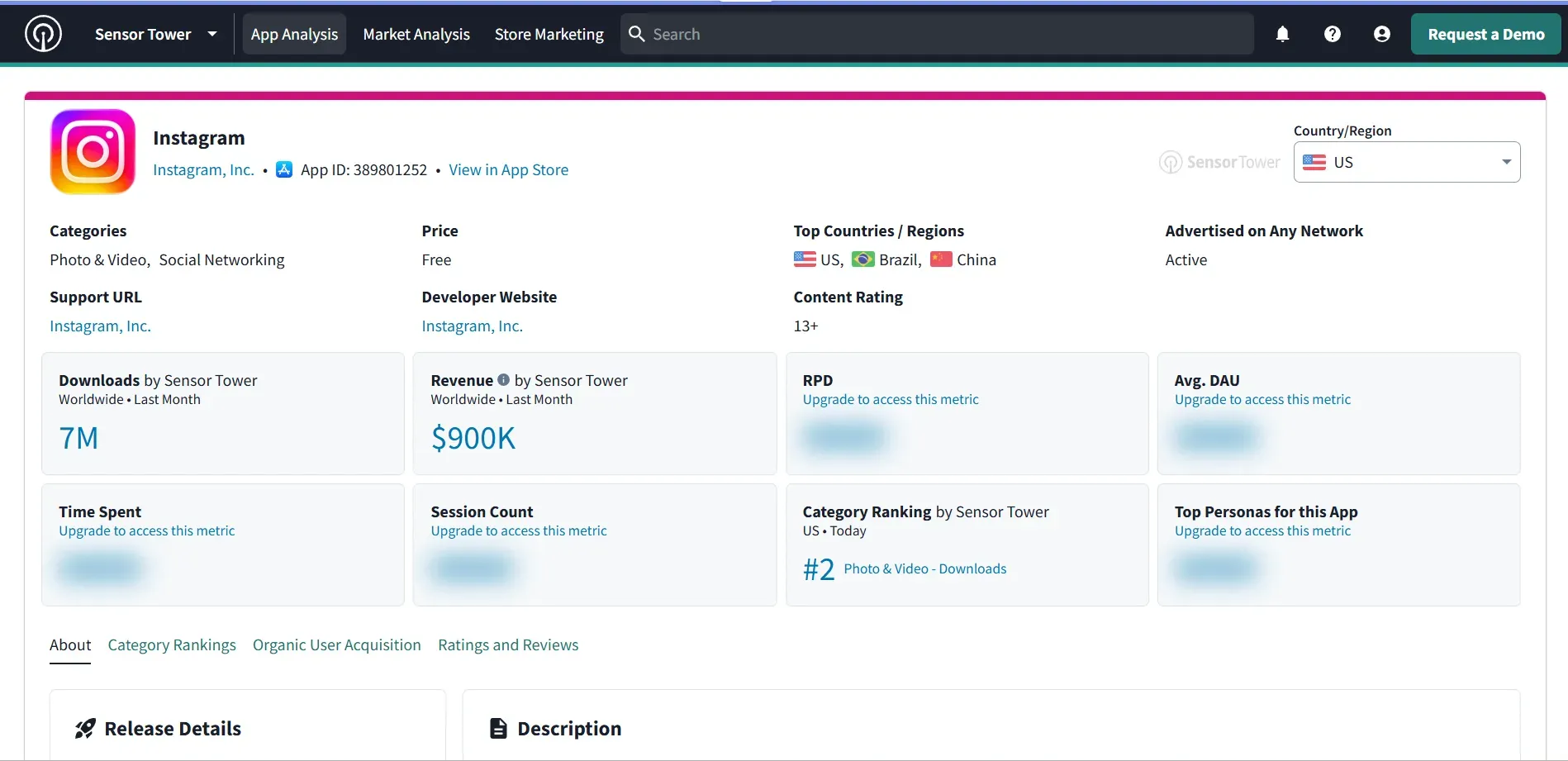Open the notifications bell

[1281, 34]
